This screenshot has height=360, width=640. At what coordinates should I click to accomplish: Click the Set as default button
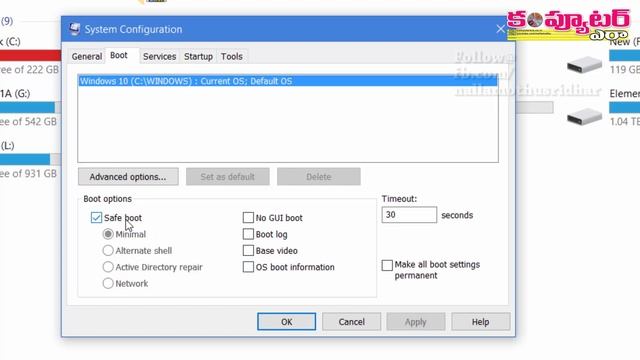[227, 177]
